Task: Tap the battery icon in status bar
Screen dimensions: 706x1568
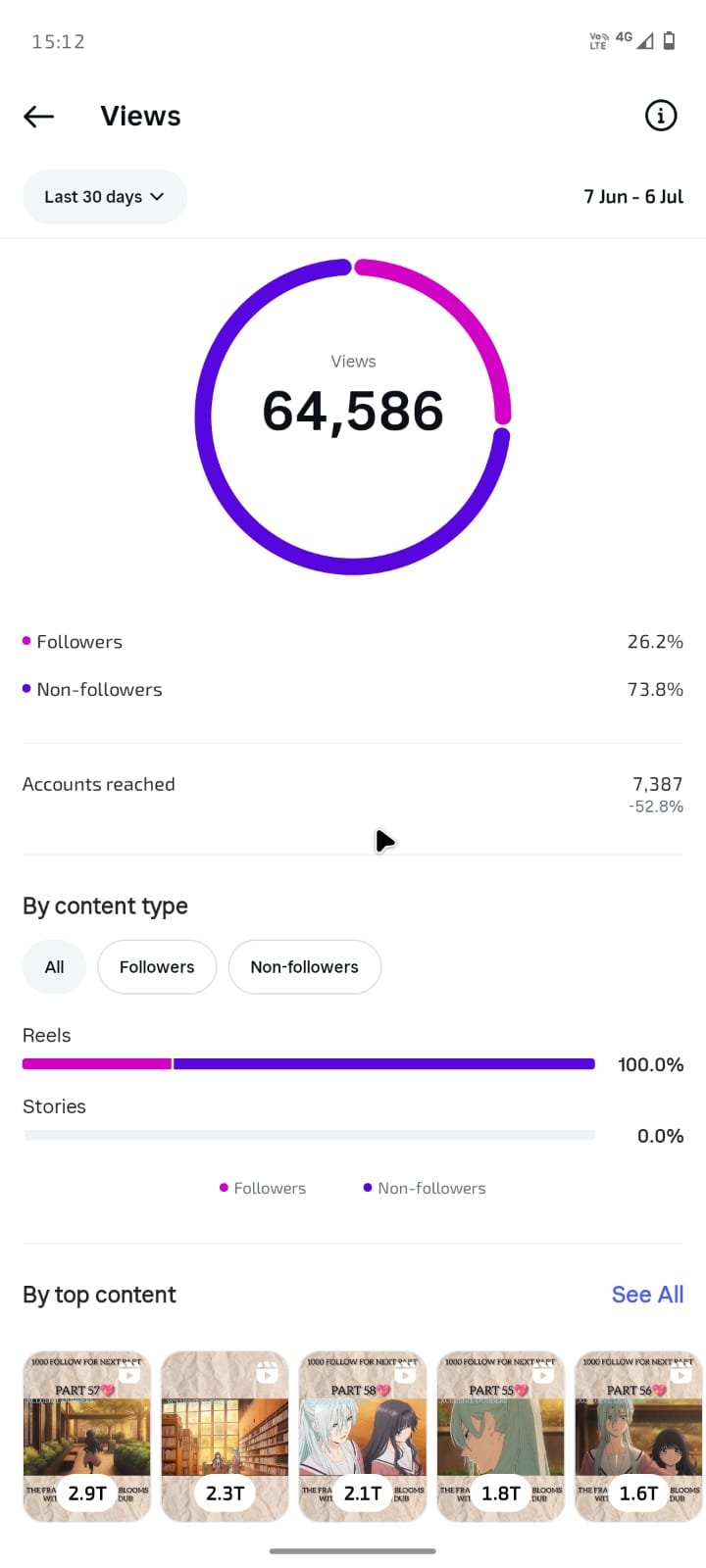Action: click(x=670, y=40)
